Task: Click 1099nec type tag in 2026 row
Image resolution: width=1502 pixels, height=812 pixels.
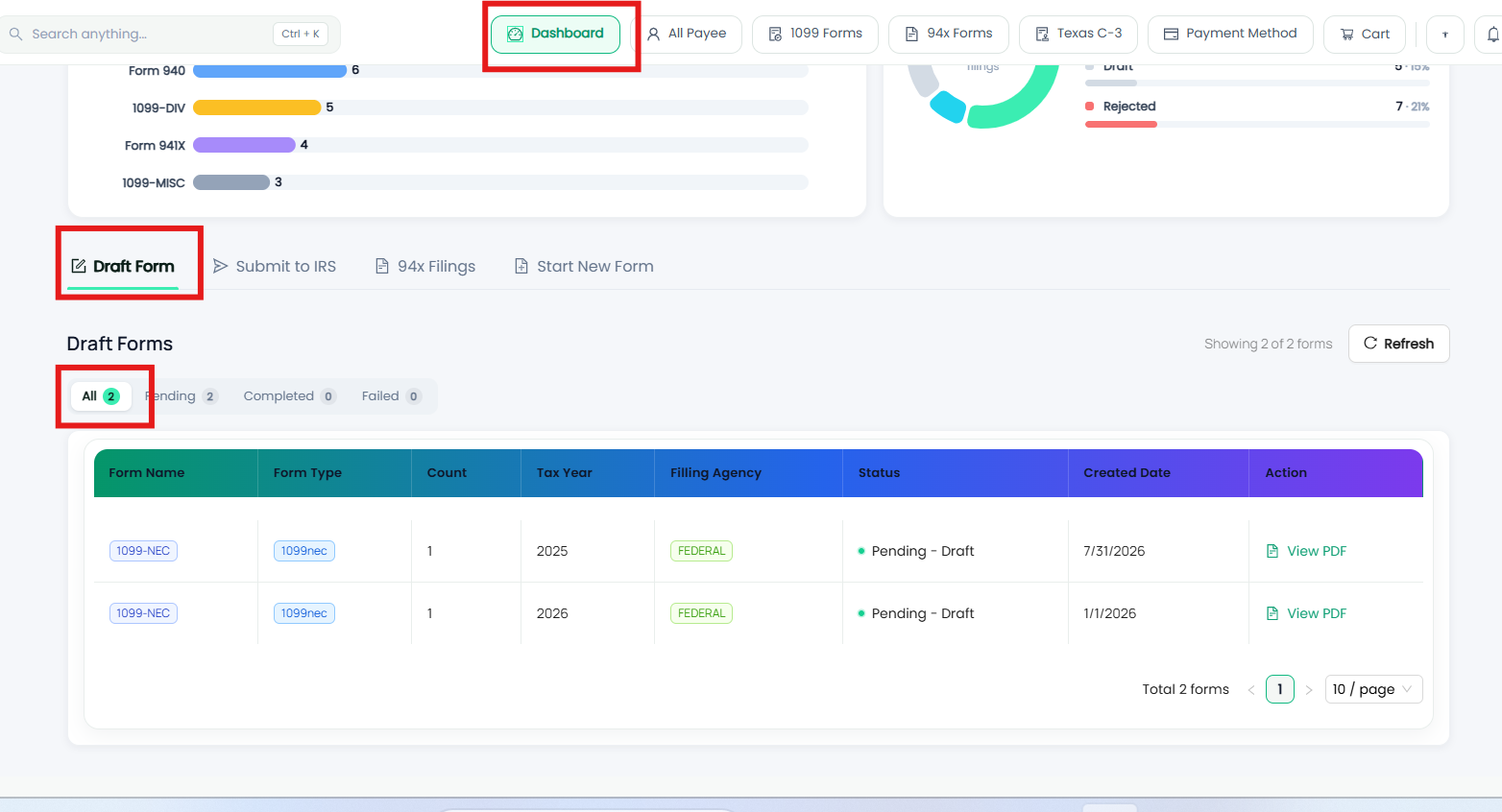Action: click(x=304, y=613)
